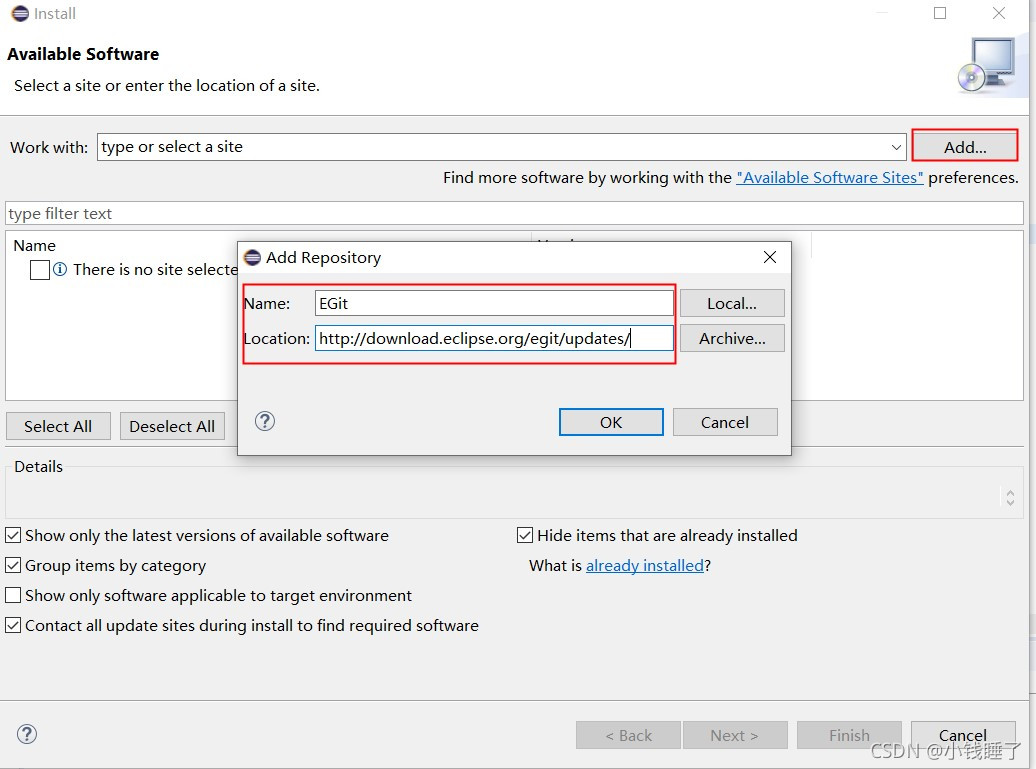Click the 'Available Software' heading
The height and width of the screenshot is (769, 1036).
click(x=83, y=54)
